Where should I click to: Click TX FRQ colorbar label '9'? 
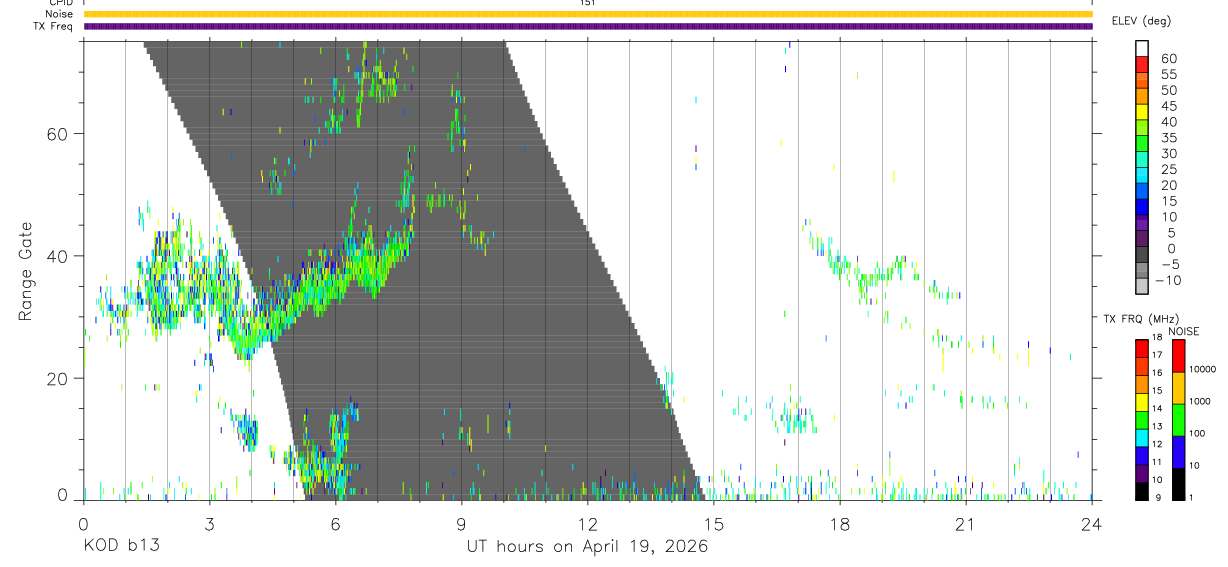[x=1159, y=497]
